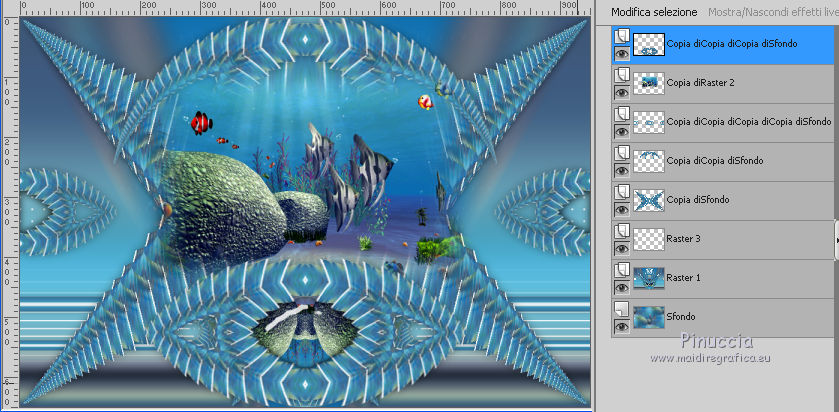Screen dimensions: 839x412
Task: Select the layer name "Raster 3"
Action: (x=683, y=239)
